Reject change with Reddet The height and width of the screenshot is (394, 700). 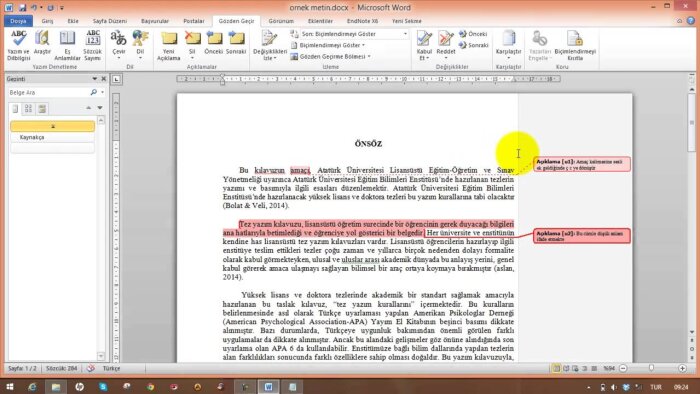click(446, 45)
